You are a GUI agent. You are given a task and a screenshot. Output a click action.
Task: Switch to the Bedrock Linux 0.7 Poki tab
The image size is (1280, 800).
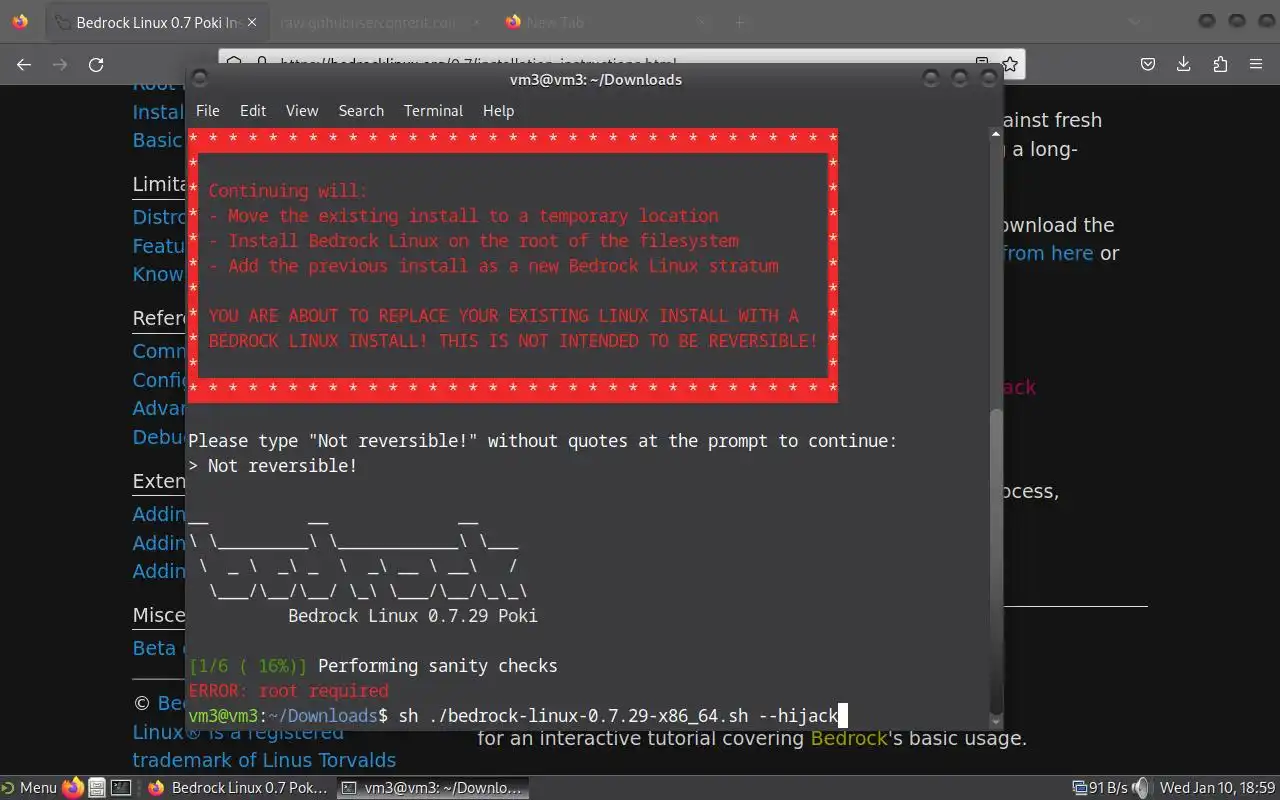coord(157,22)
